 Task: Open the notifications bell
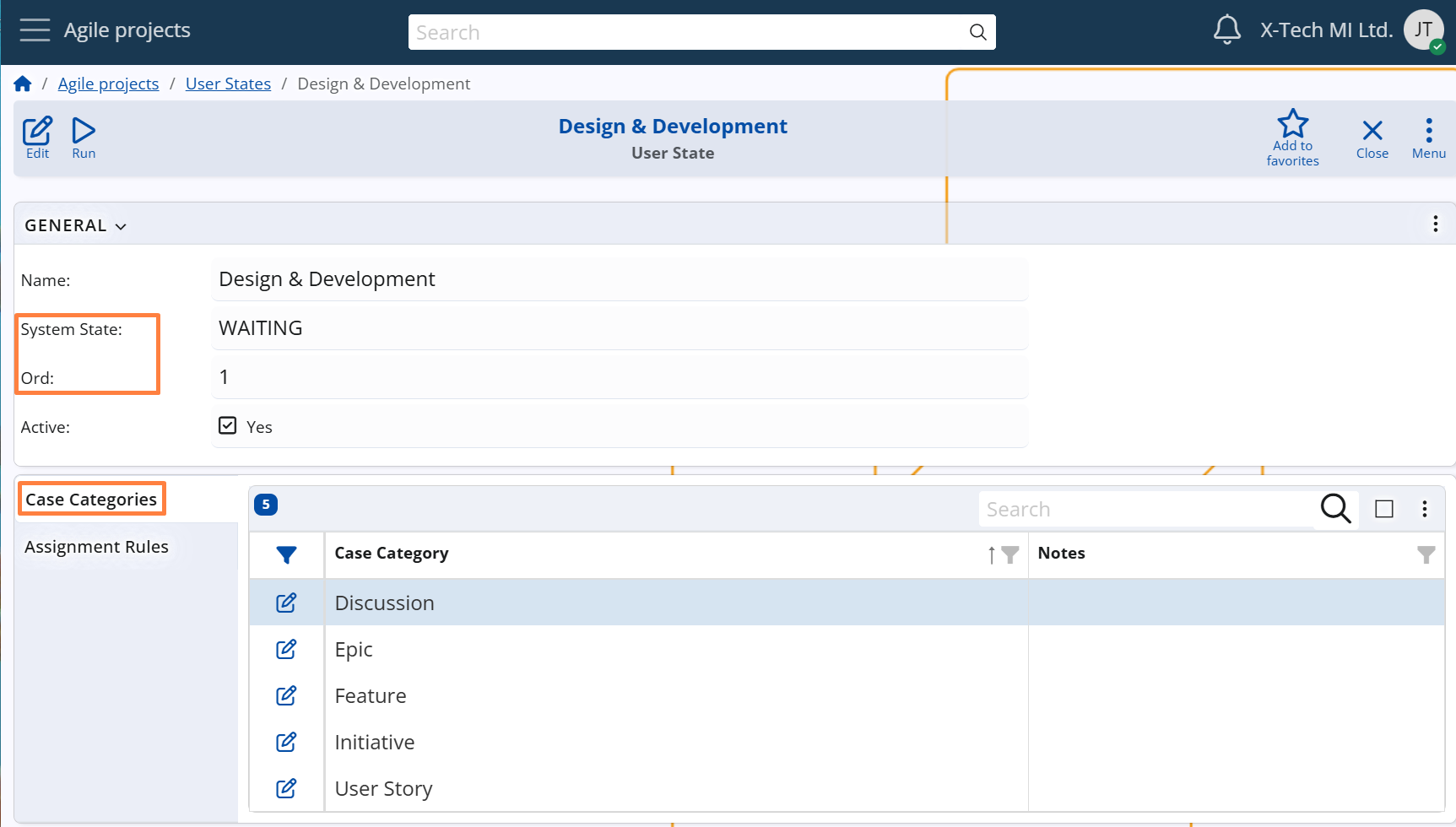[1226, 30]
